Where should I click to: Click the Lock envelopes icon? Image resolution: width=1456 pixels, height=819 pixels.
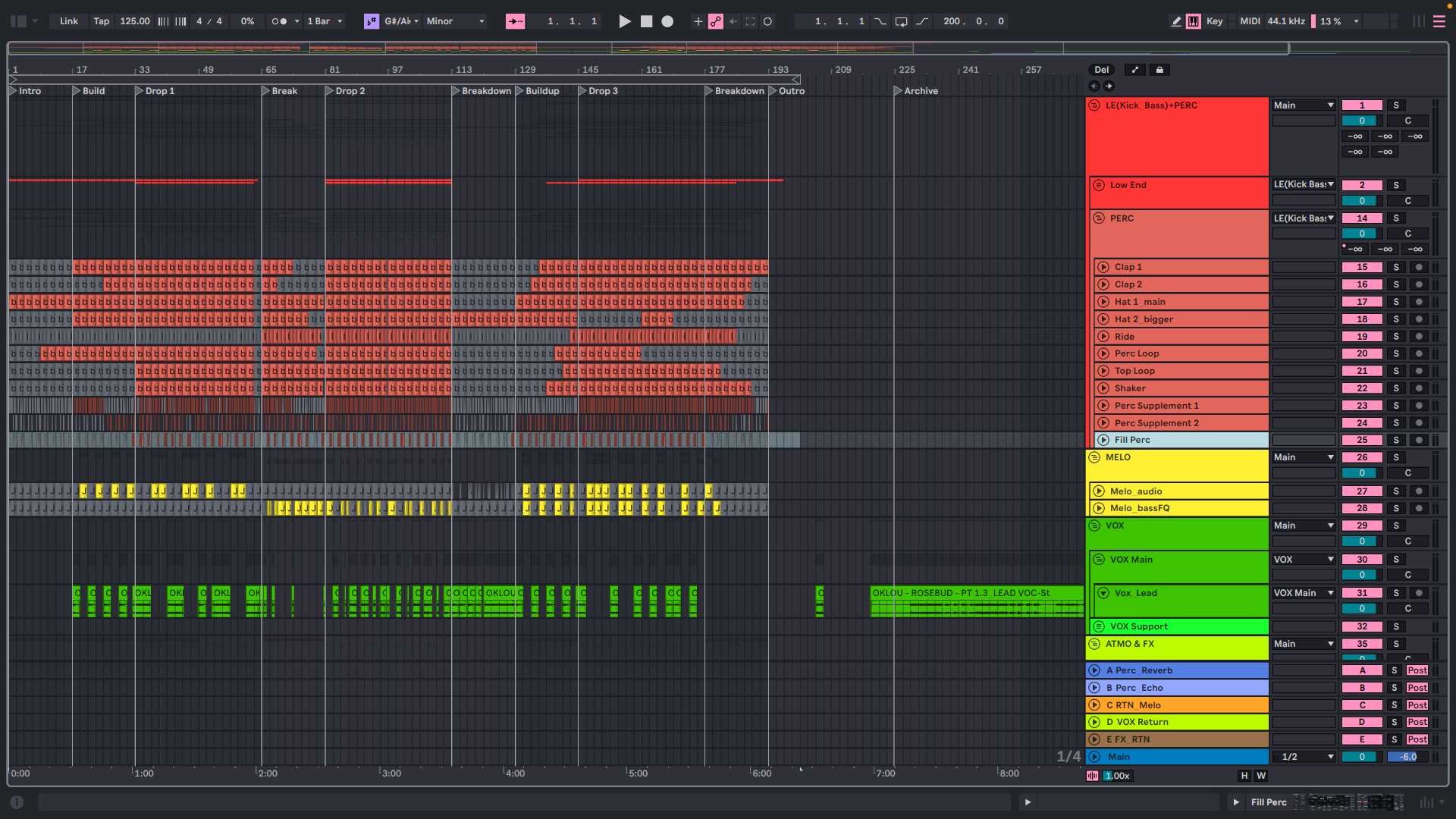click(1159, 70)
